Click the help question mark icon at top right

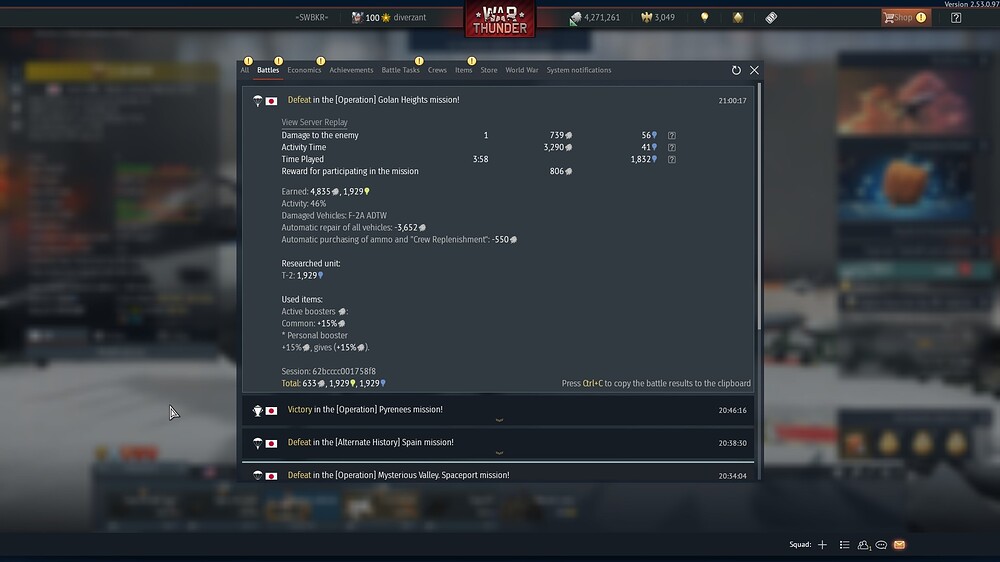(x=956, y=18)
